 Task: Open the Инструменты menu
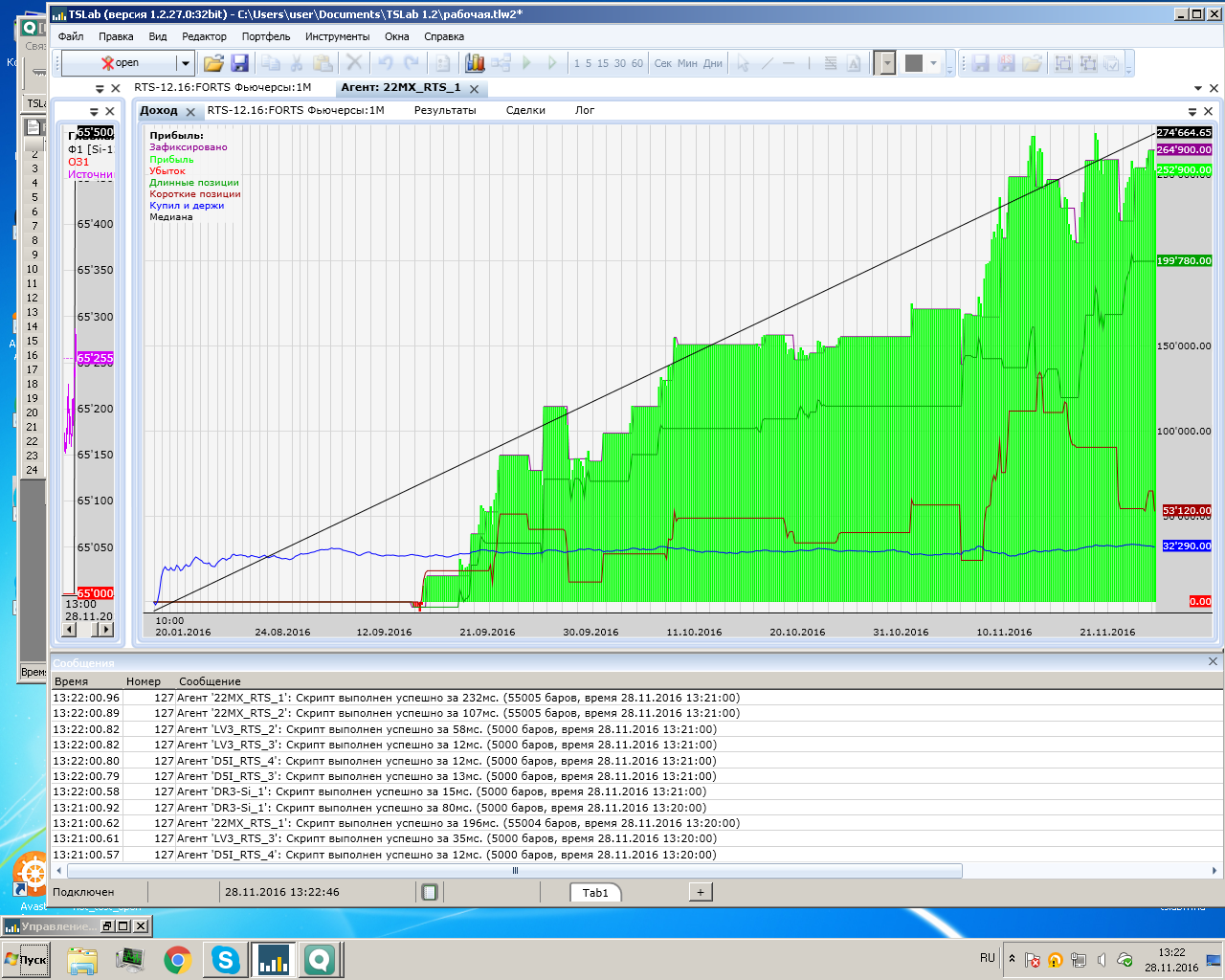click(x=337, y=36)
